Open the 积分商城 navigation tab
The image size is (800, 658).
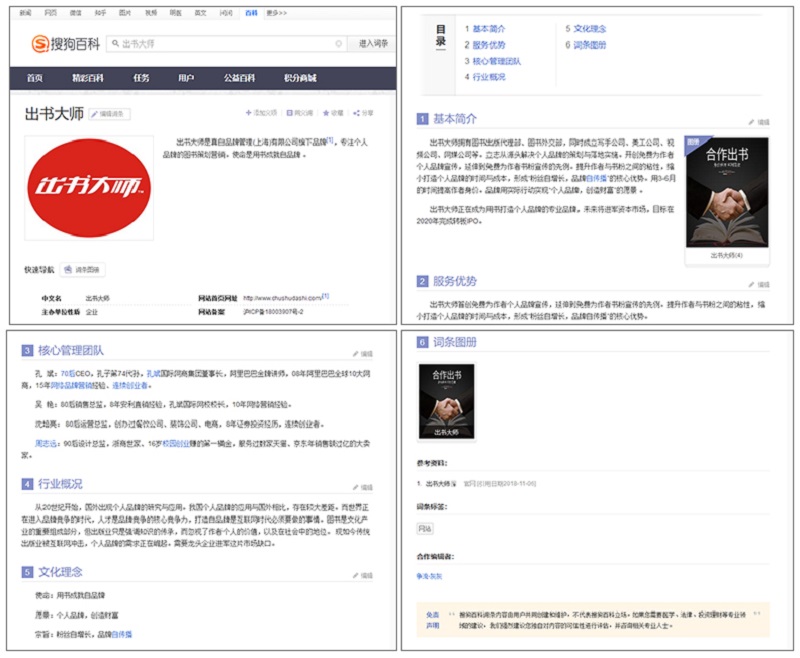tap(299, 78)
